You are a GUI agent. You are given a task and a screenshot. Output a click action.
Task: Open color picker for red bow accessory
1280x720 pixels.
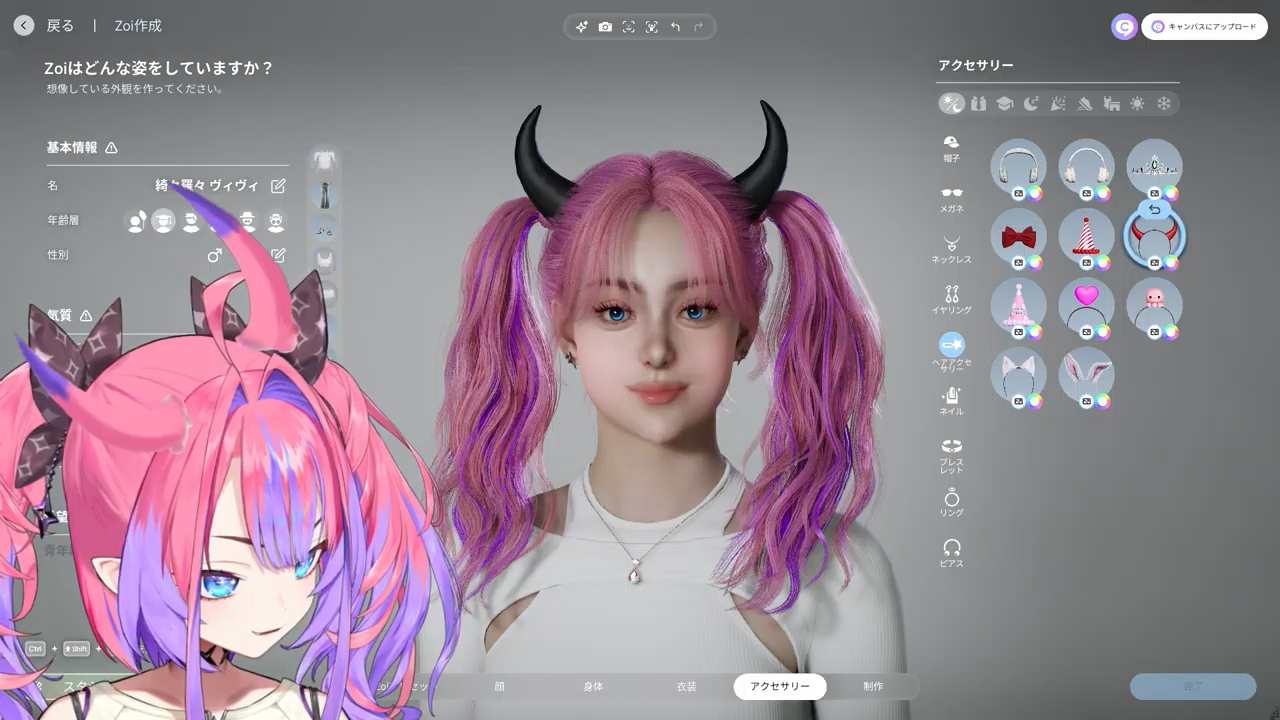click(1034, 263)
